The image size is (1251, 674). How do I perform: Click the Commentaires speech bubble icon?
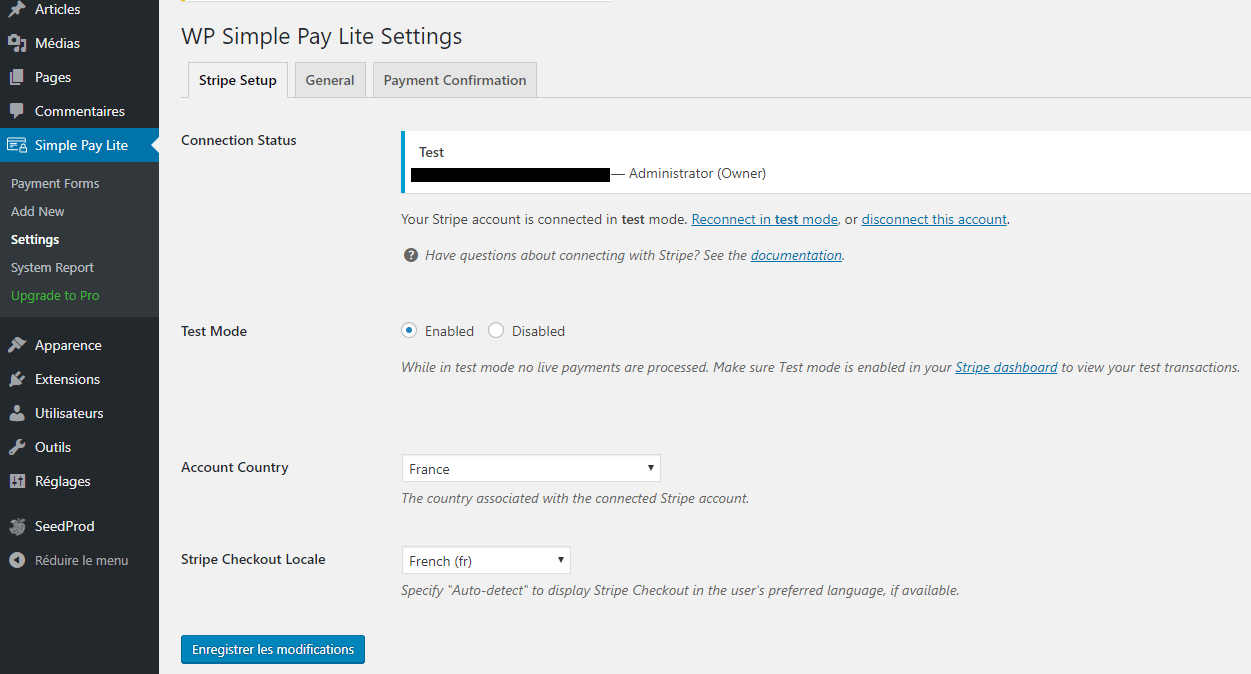click(x=17, y=111)
